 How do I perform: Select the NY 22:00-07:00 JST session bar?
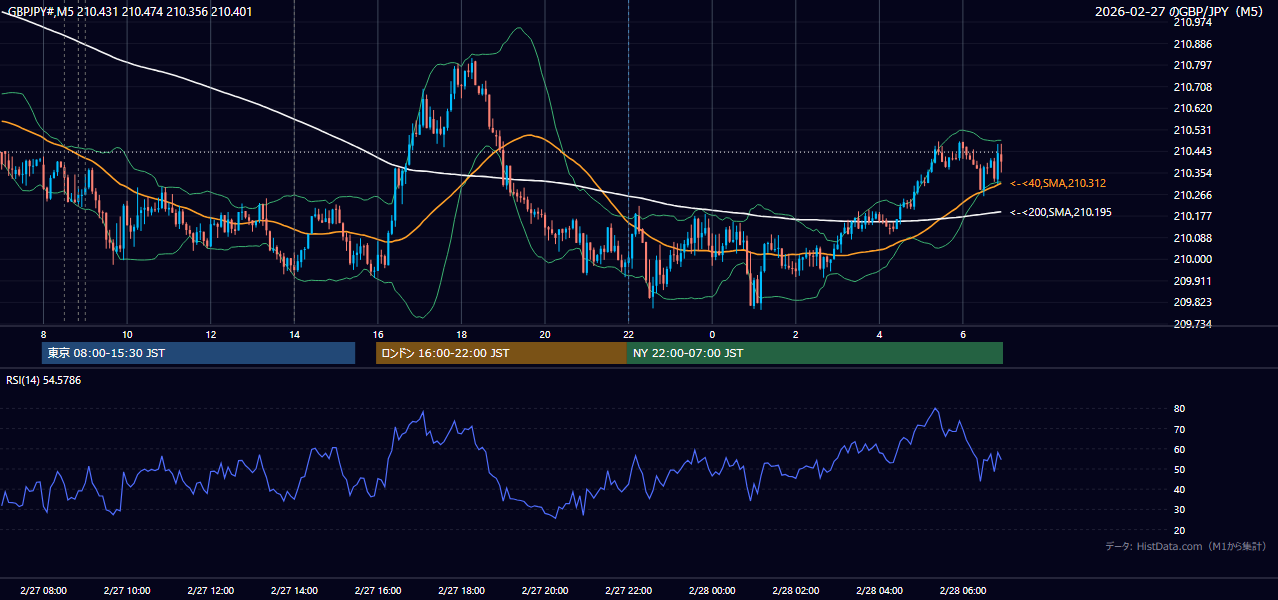click(815, 353)
